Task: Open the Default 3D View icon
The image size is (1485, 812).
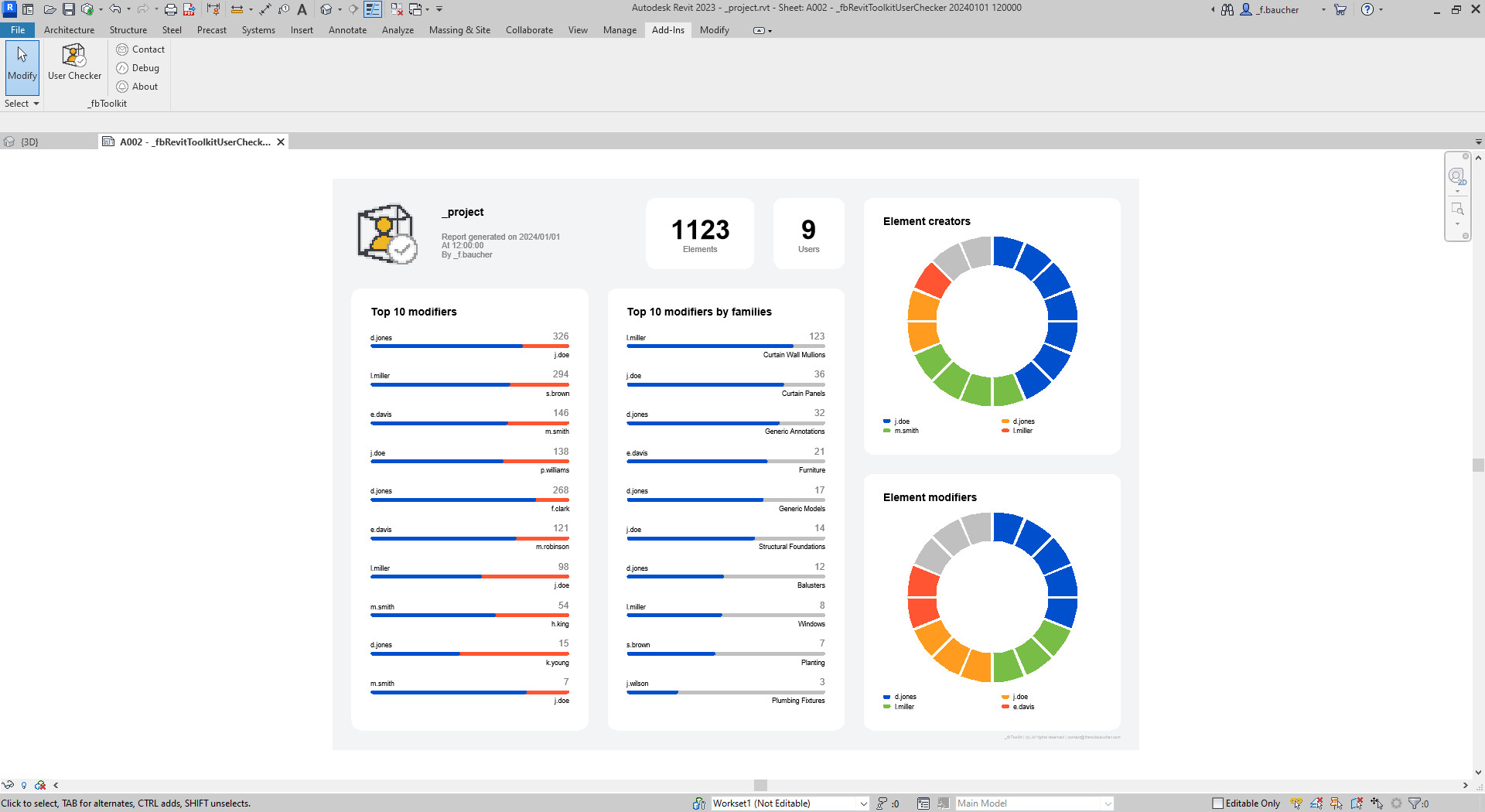Action: (326, 9)
